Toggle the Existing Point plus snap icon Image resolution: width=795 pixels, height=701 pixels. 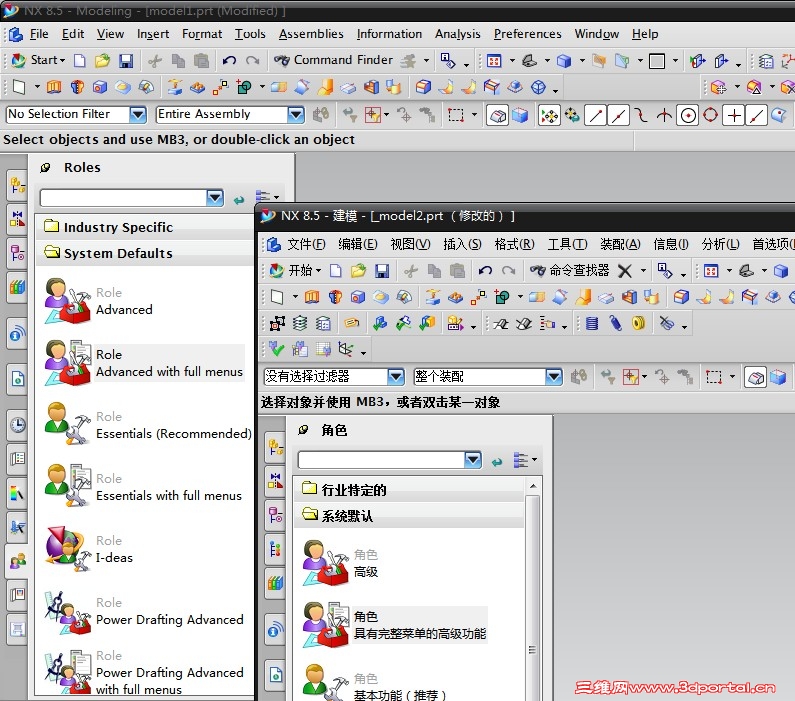click(734, 116)
